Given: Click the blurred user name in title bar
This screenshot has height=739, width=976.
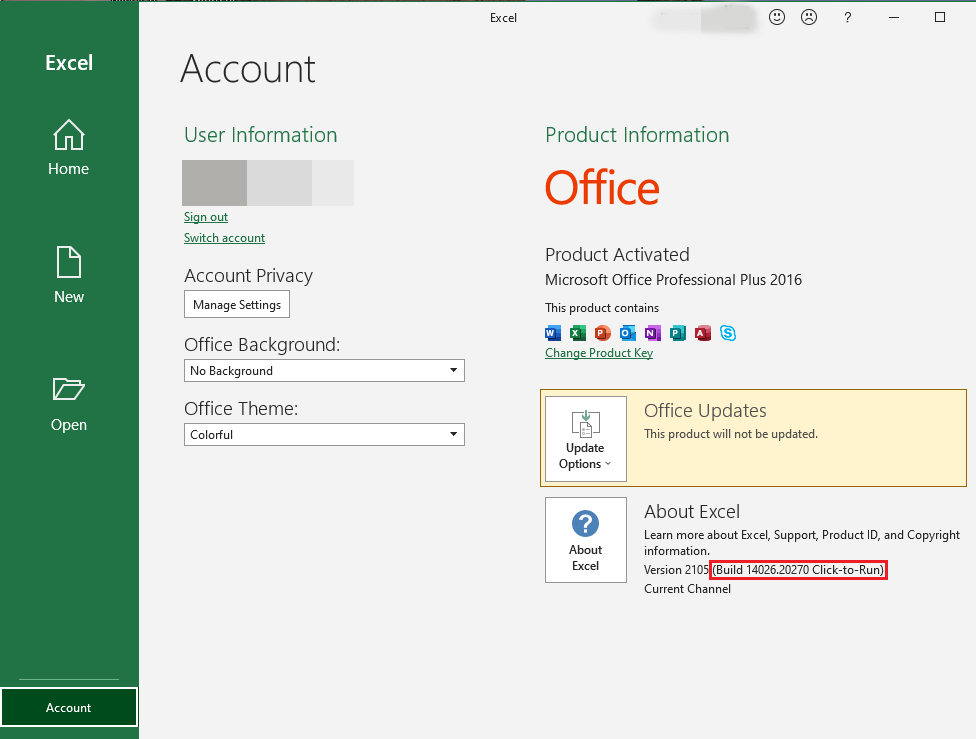Looking at the screenshot, I should click(705, 19).
